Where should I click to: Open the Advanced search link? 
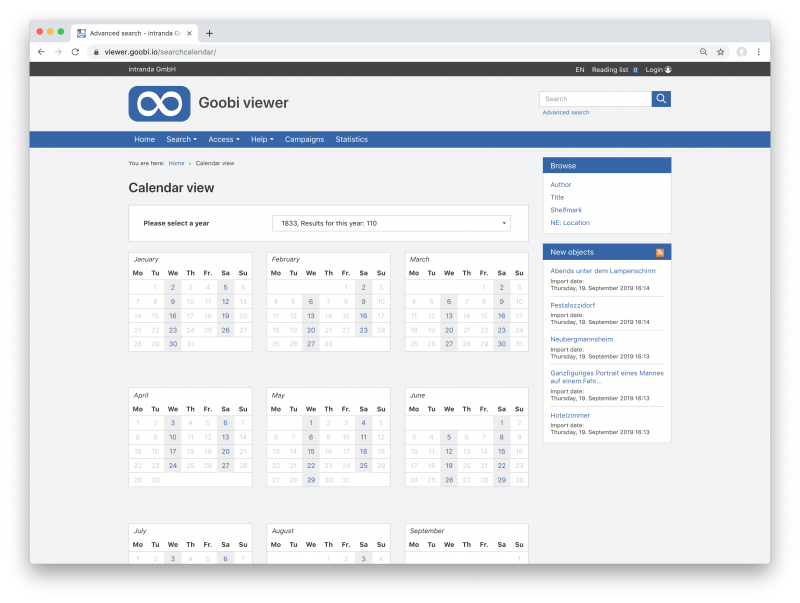click(x=566, y=113)
